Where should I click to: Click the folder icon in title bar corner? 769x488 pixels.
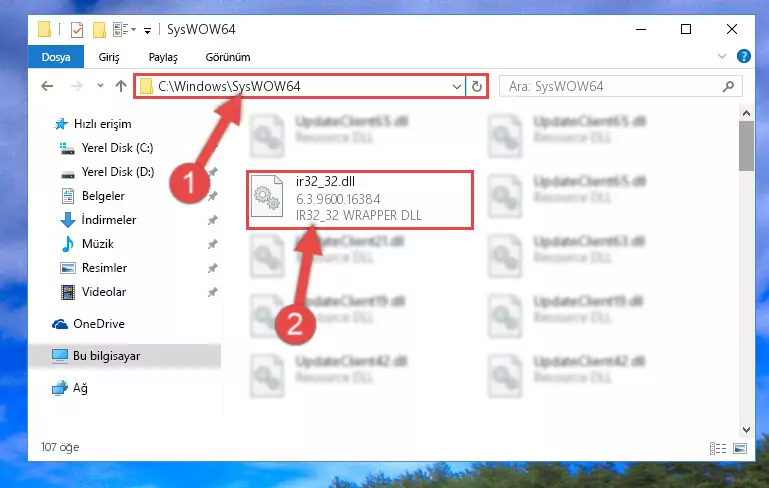coord(44,29)
